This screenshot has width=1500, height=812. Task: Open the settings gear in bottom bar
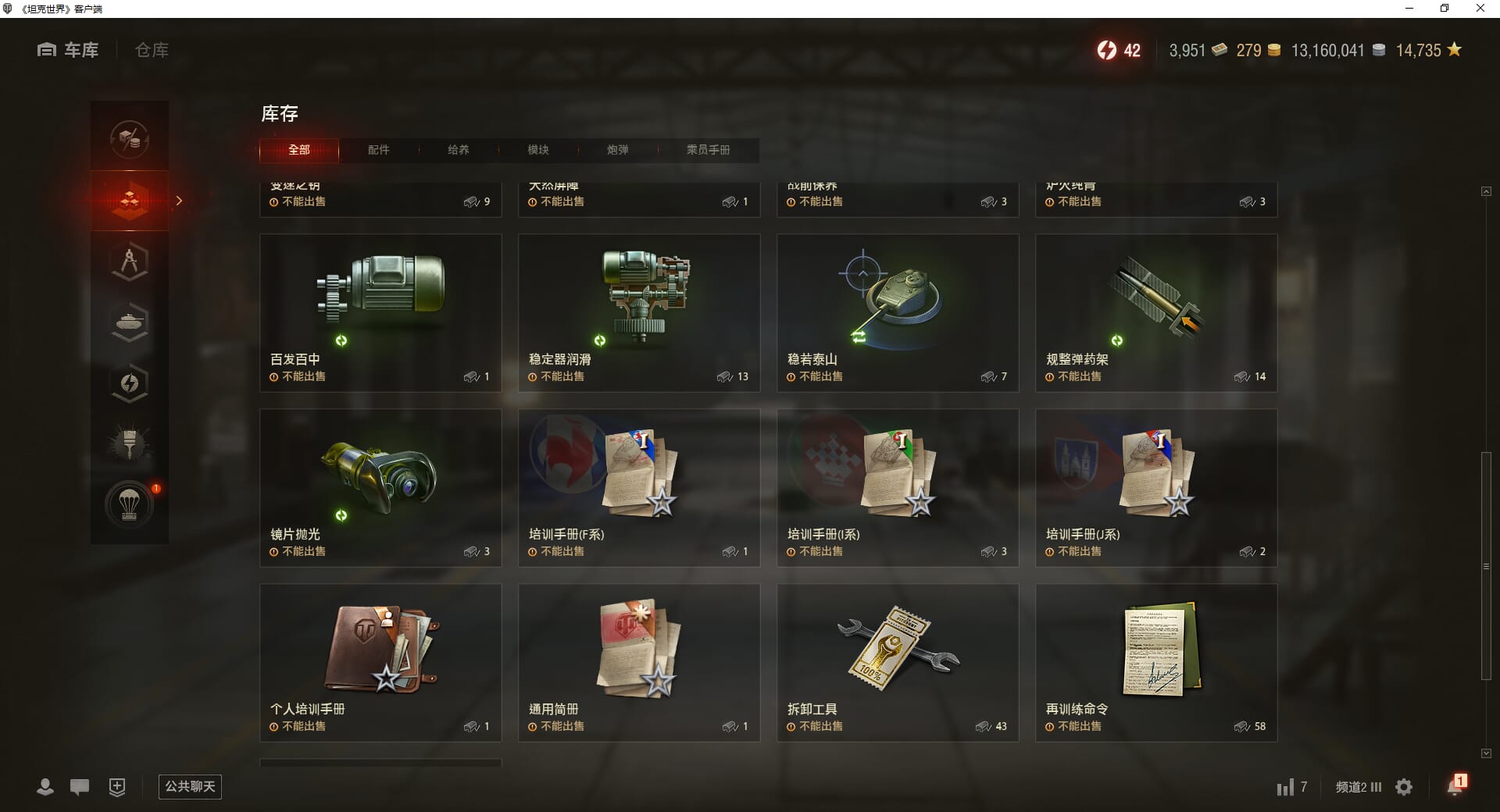point(1404,787)
